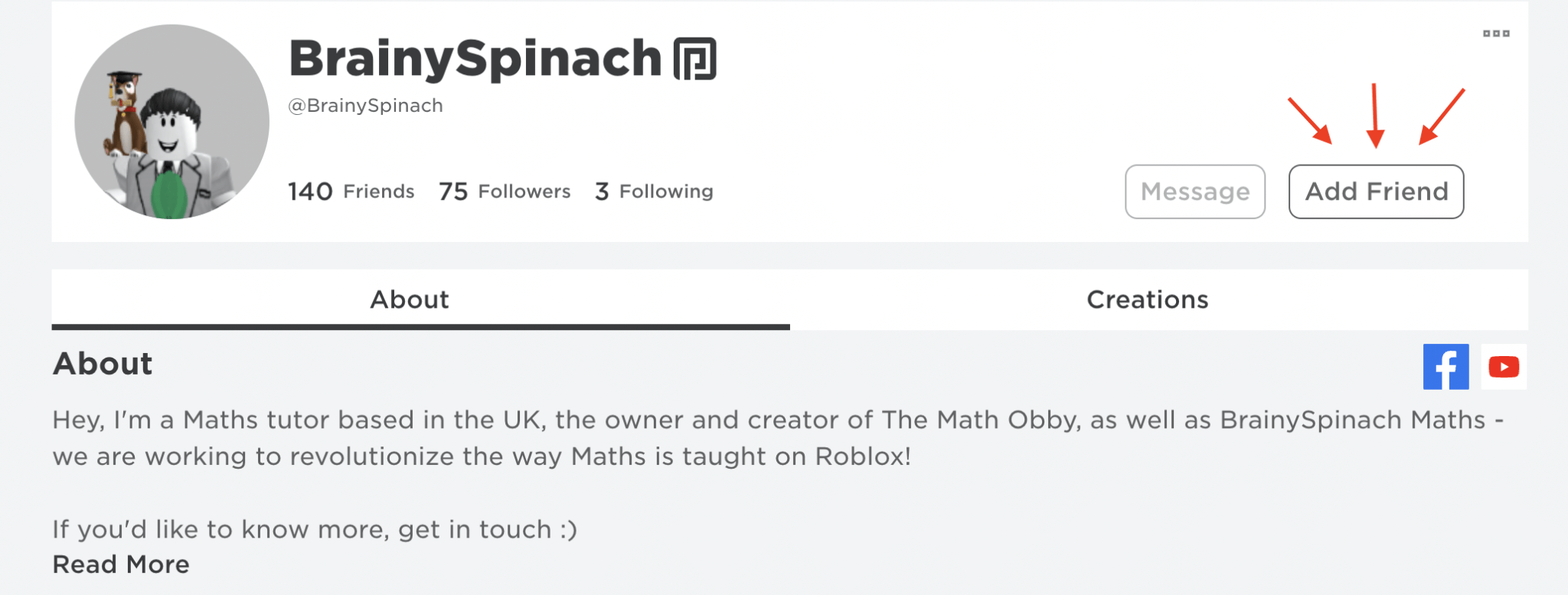Open the YouTube channel icon
The height and width of the screenshot is (595, 1568).
pos(1503,367)
